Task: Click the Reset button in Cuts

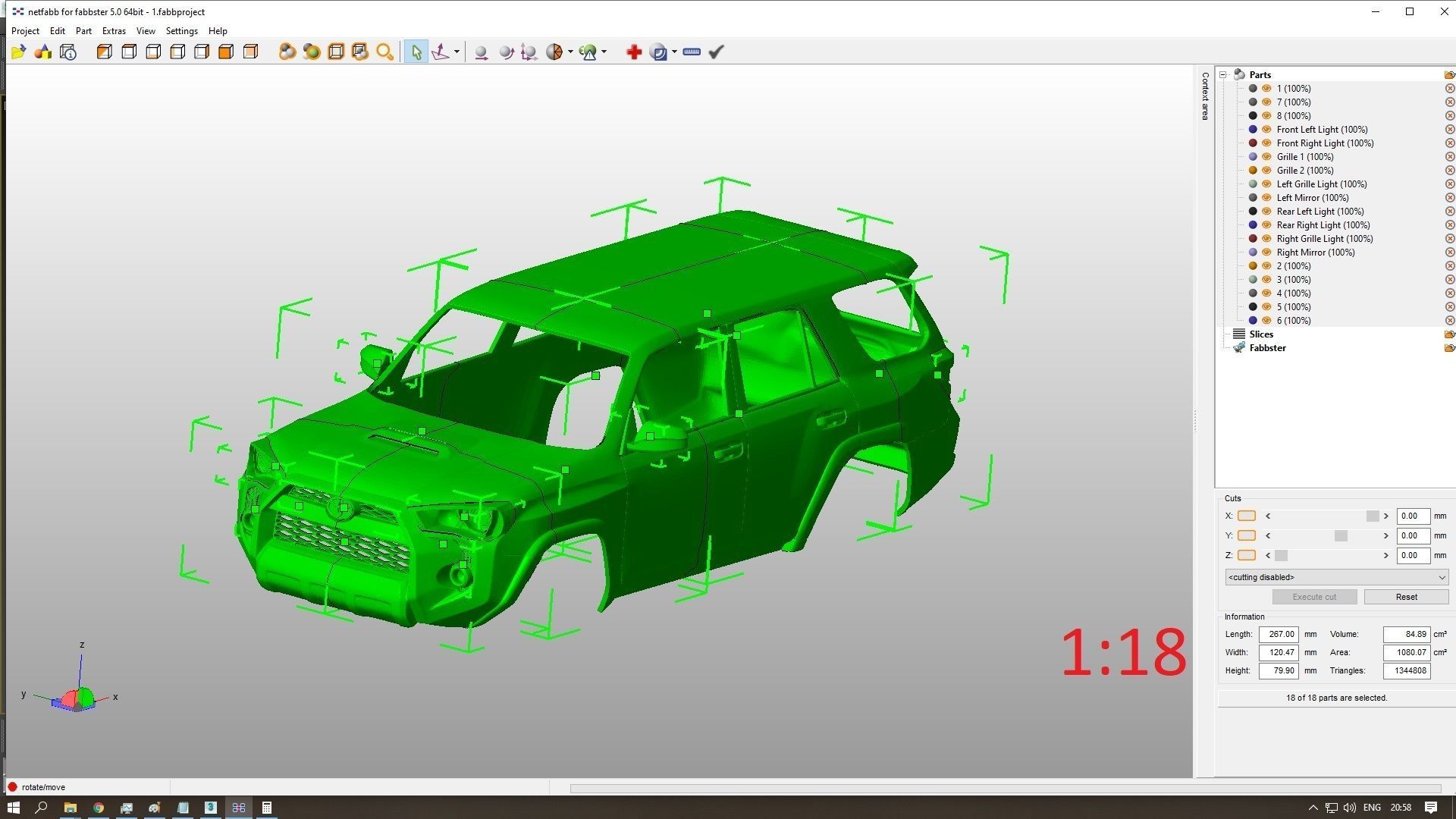Action: click(x=1406, y=597)
